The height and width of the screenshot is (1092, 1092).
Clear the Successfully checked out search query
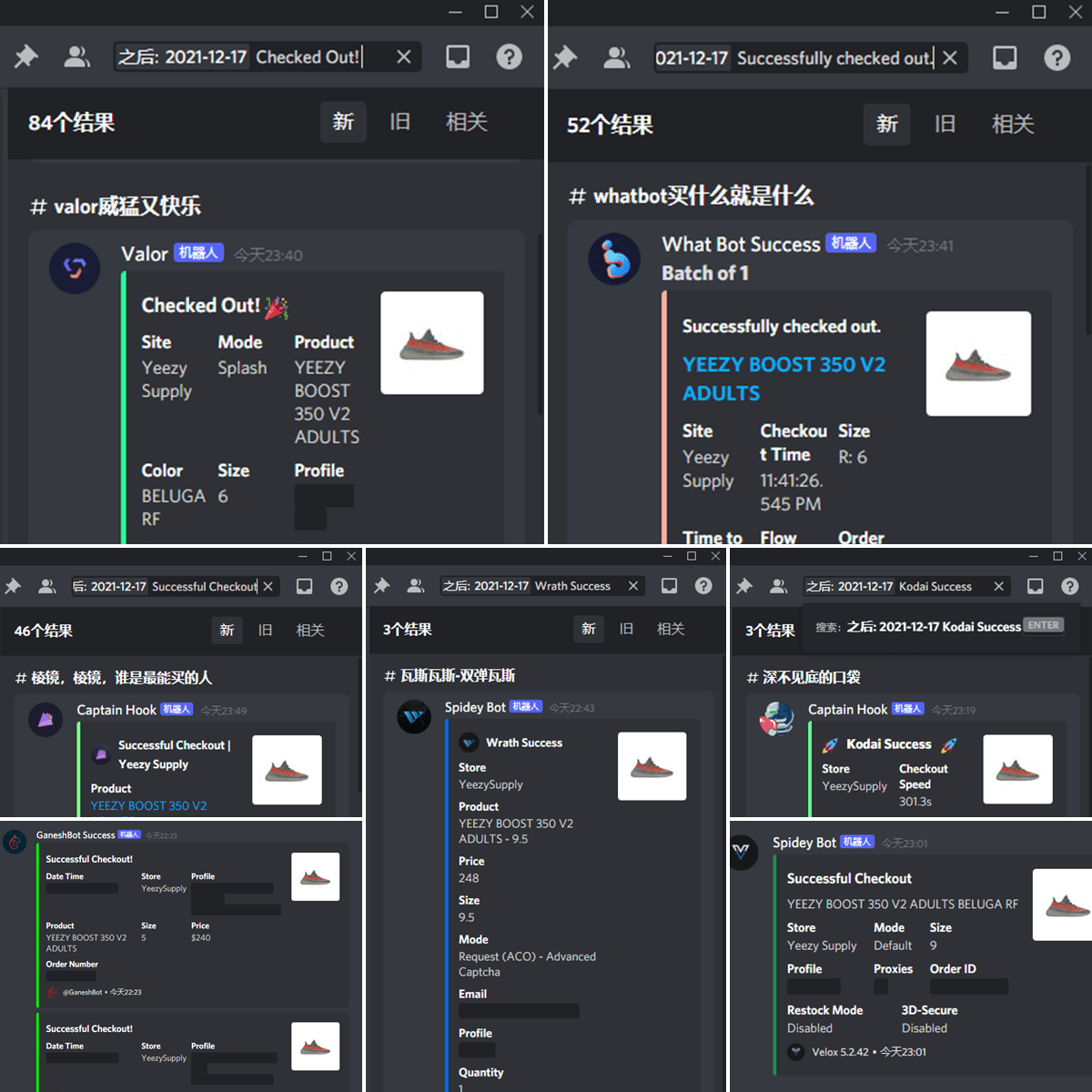[950, 57]
